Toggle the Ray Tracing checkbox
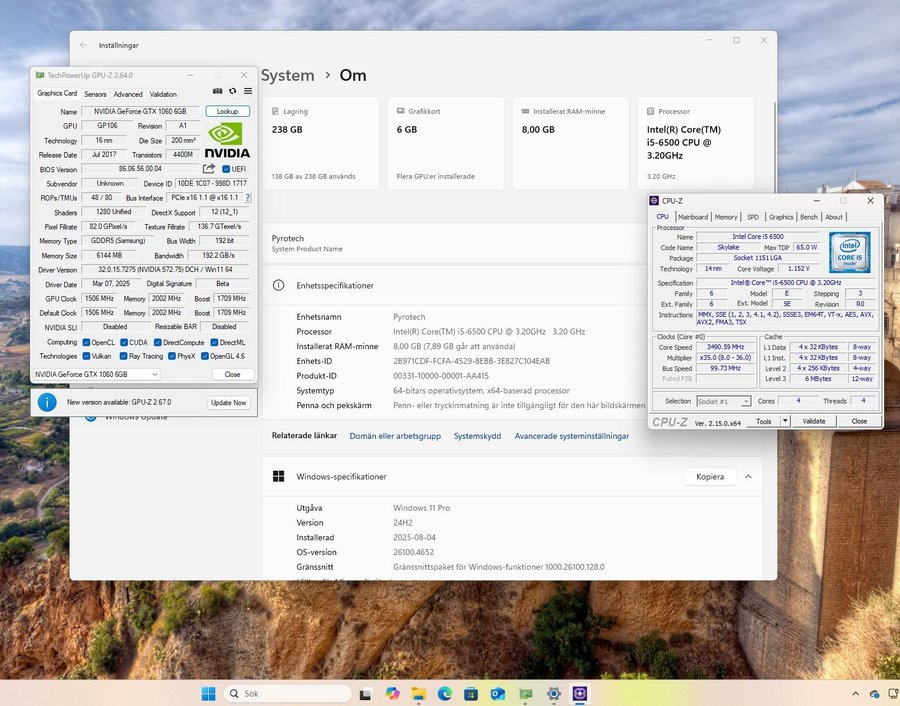This screenshot has height=706, width=900. tap(123, 356)
